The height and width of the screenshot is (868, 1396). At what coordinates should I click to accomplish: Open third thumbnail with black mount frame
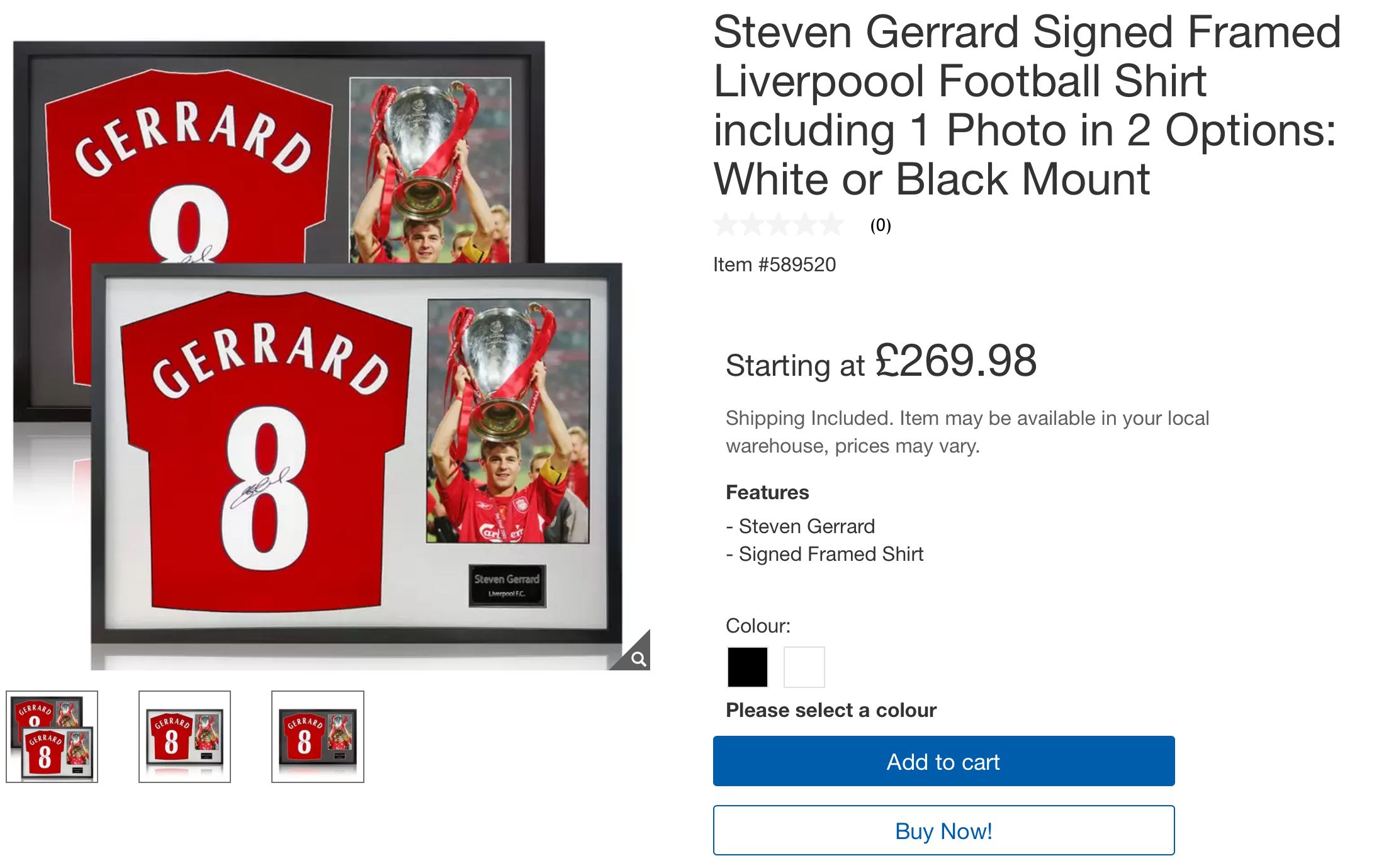point(317,736)
